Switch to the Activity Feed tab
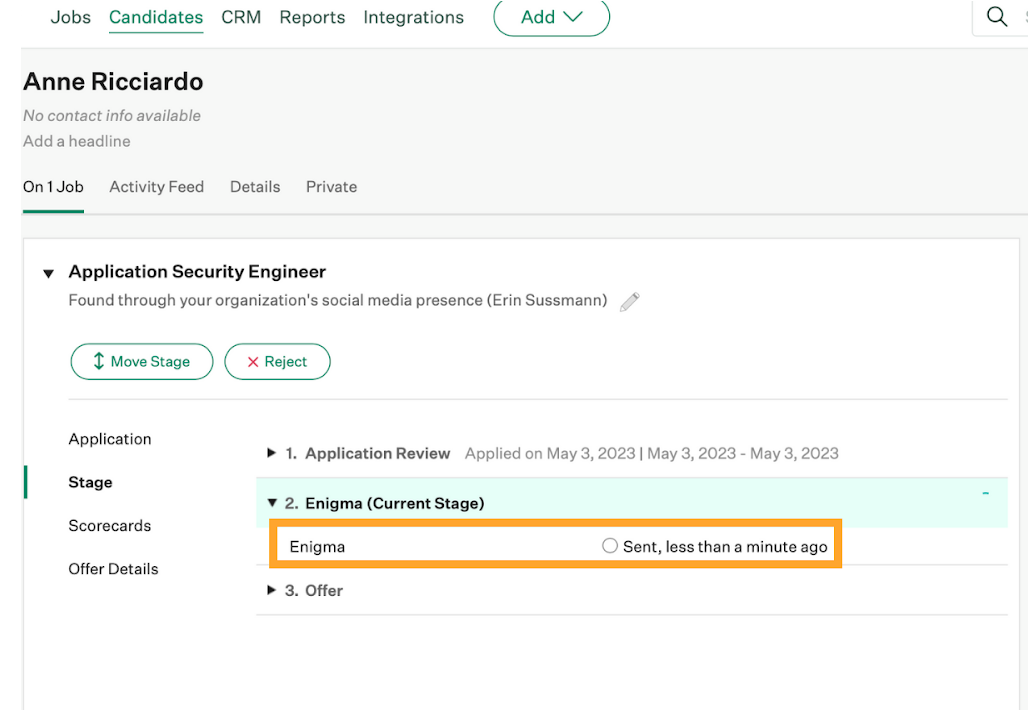 [156, 187]
